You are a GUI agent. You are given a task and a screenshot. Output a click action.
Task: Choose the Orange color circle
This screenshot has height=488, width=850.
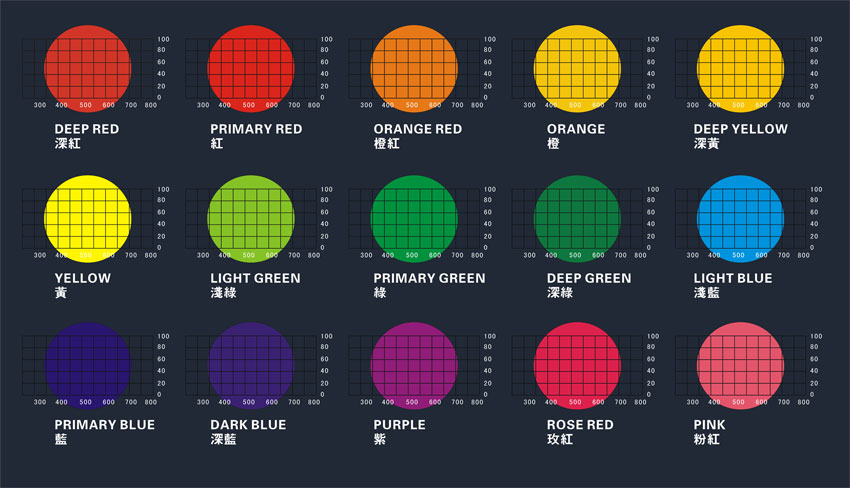click(x=577, y=68)
